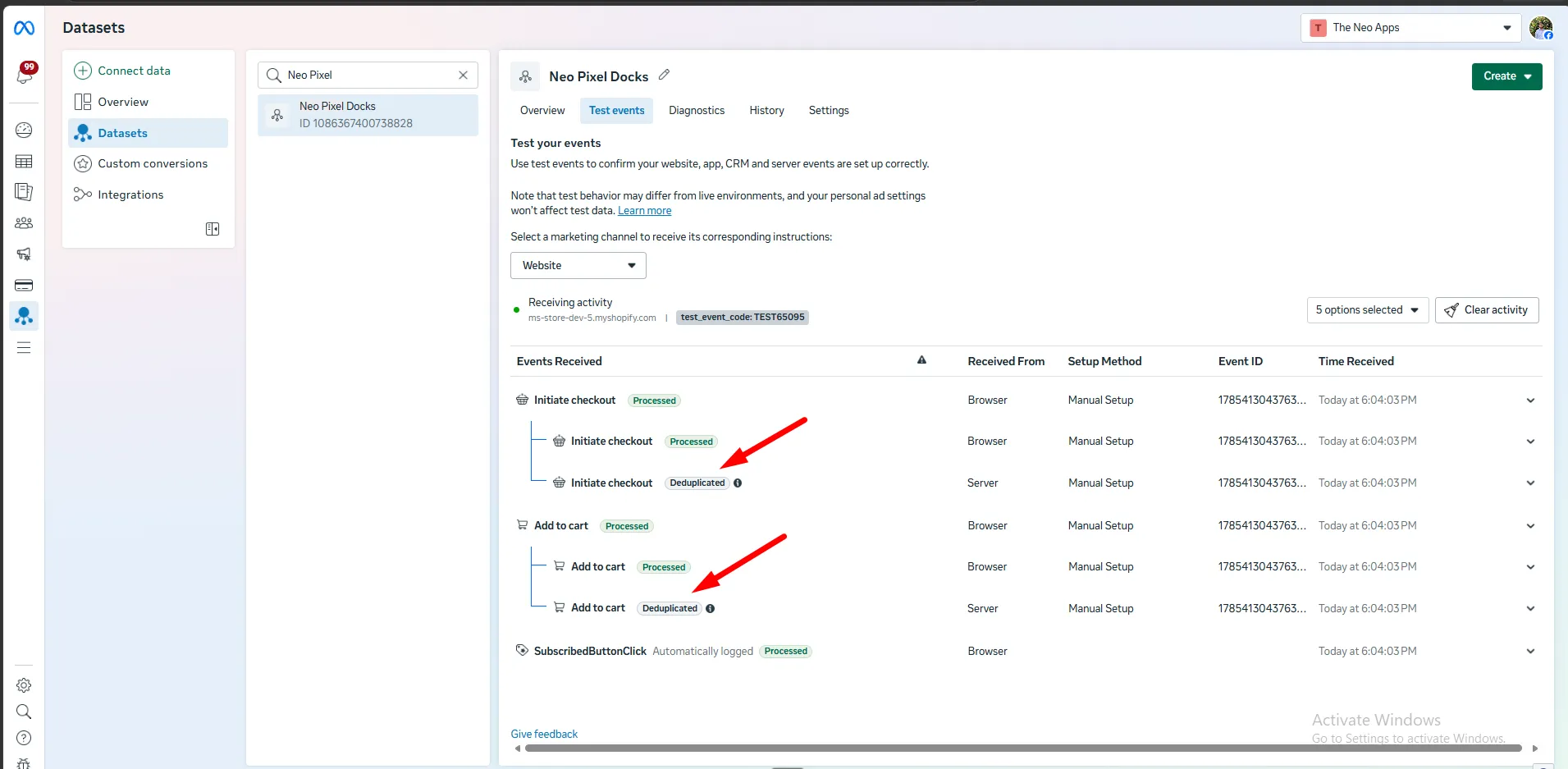Open the ads reporting pages icon

coord(24,192)
